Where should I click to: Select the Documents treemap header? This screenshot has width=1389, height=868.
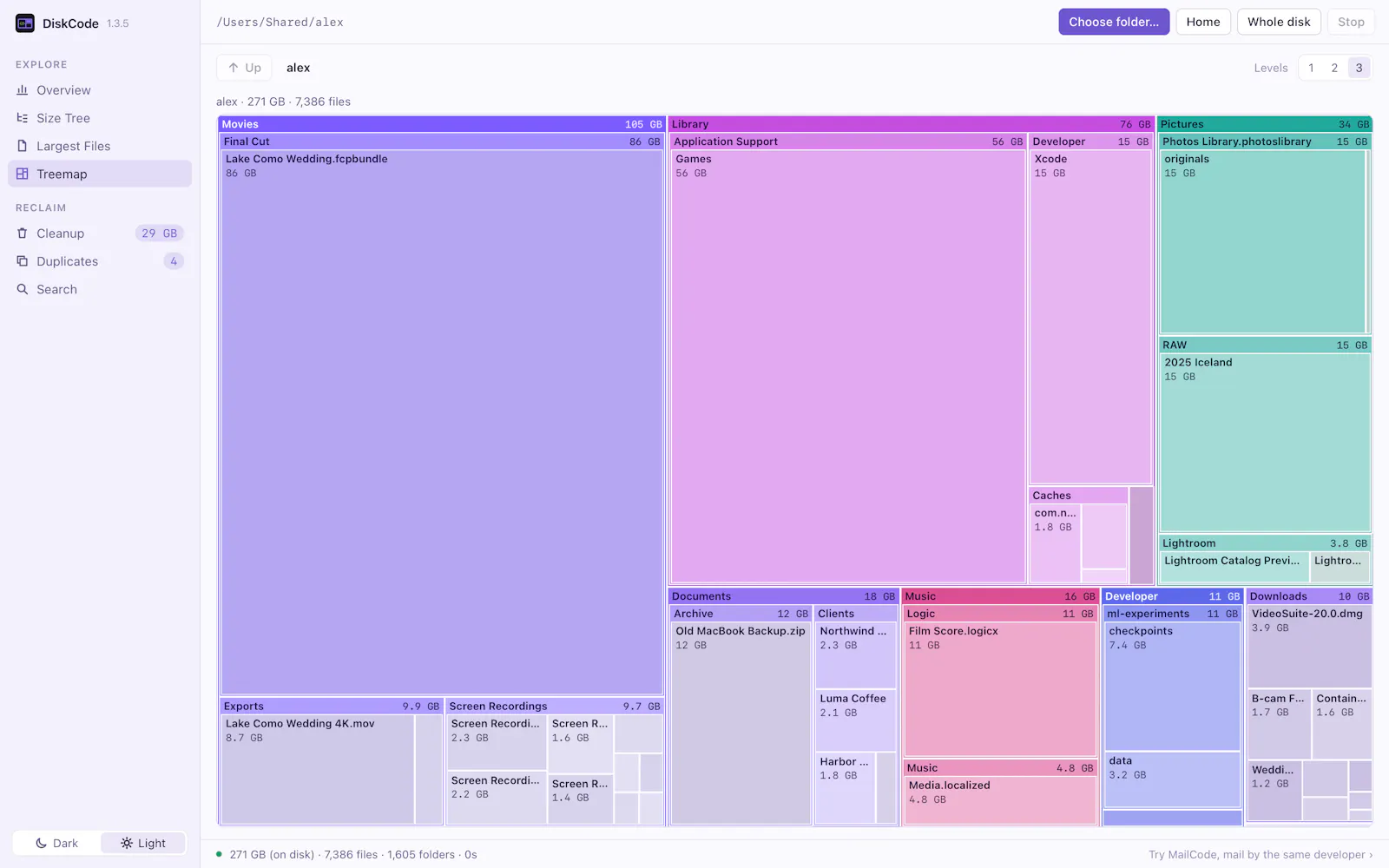pyautogui.click(x=783, y=596)
